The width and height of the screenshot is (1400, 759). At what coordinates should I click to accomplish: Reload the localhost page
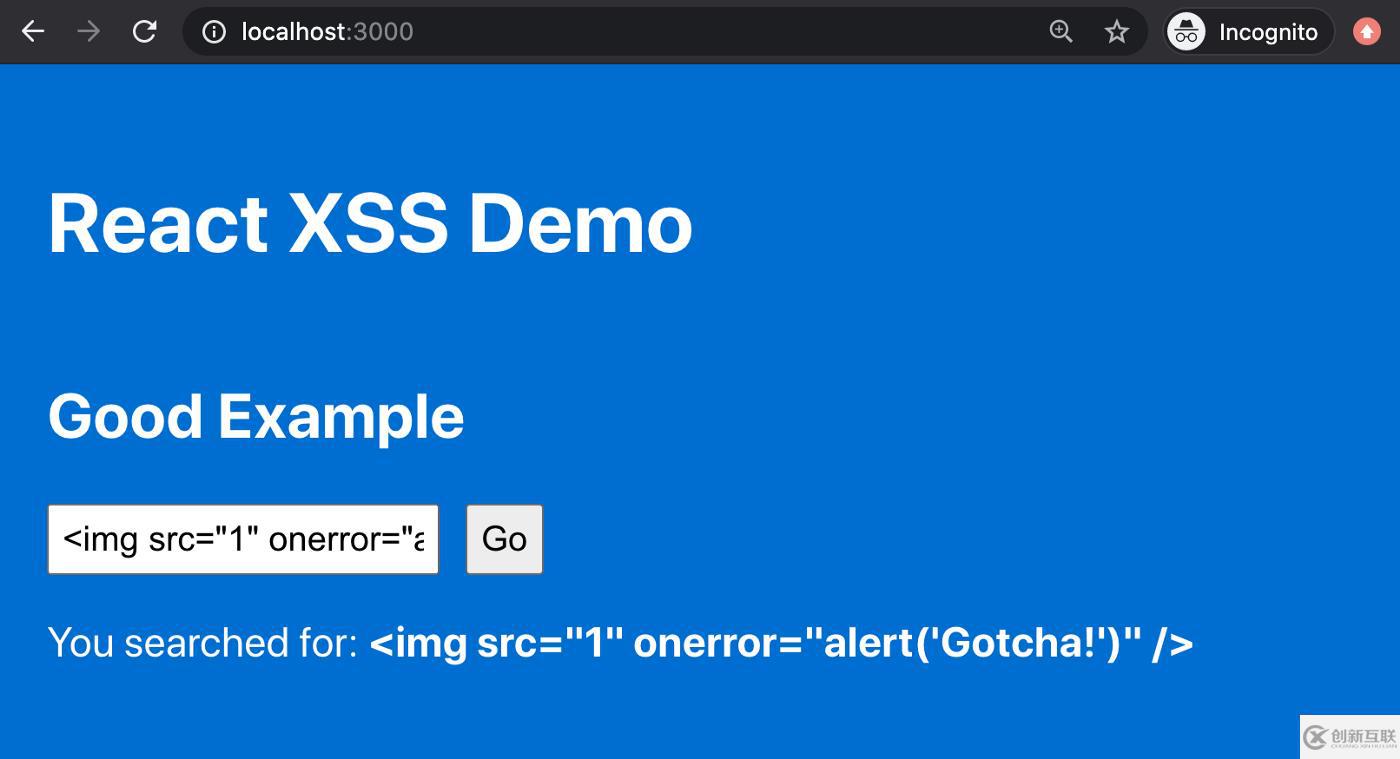coord(145,32)
